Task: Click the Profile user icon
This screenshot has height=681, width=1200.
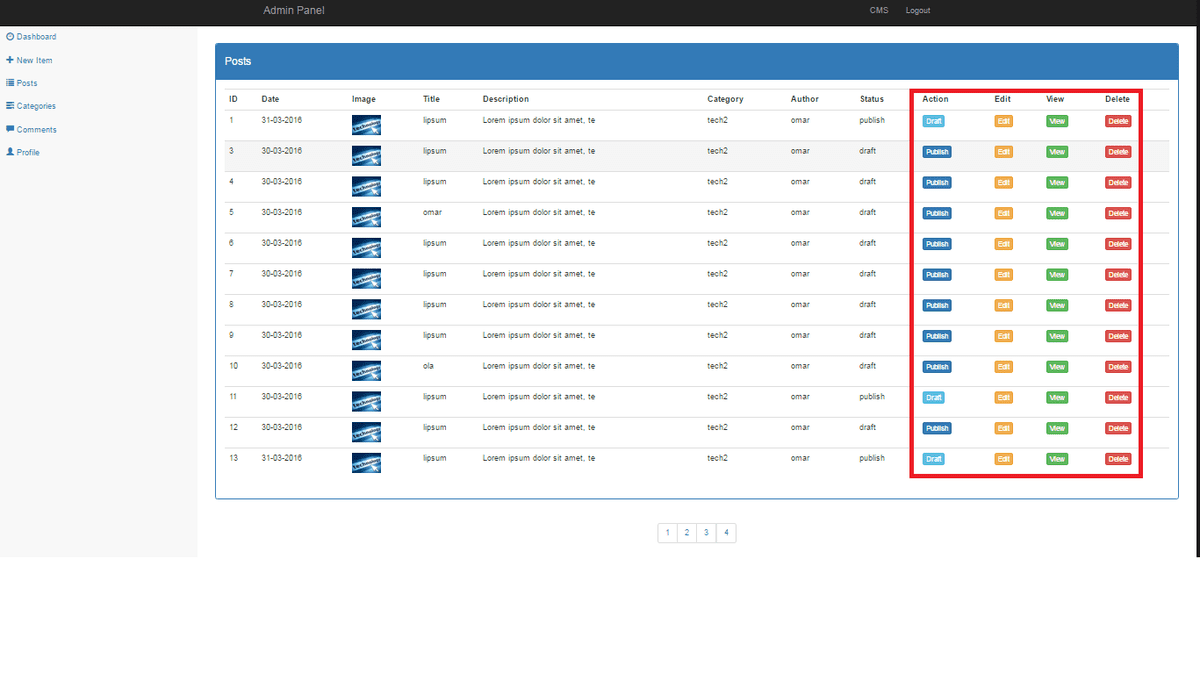Action: (10, 152)
